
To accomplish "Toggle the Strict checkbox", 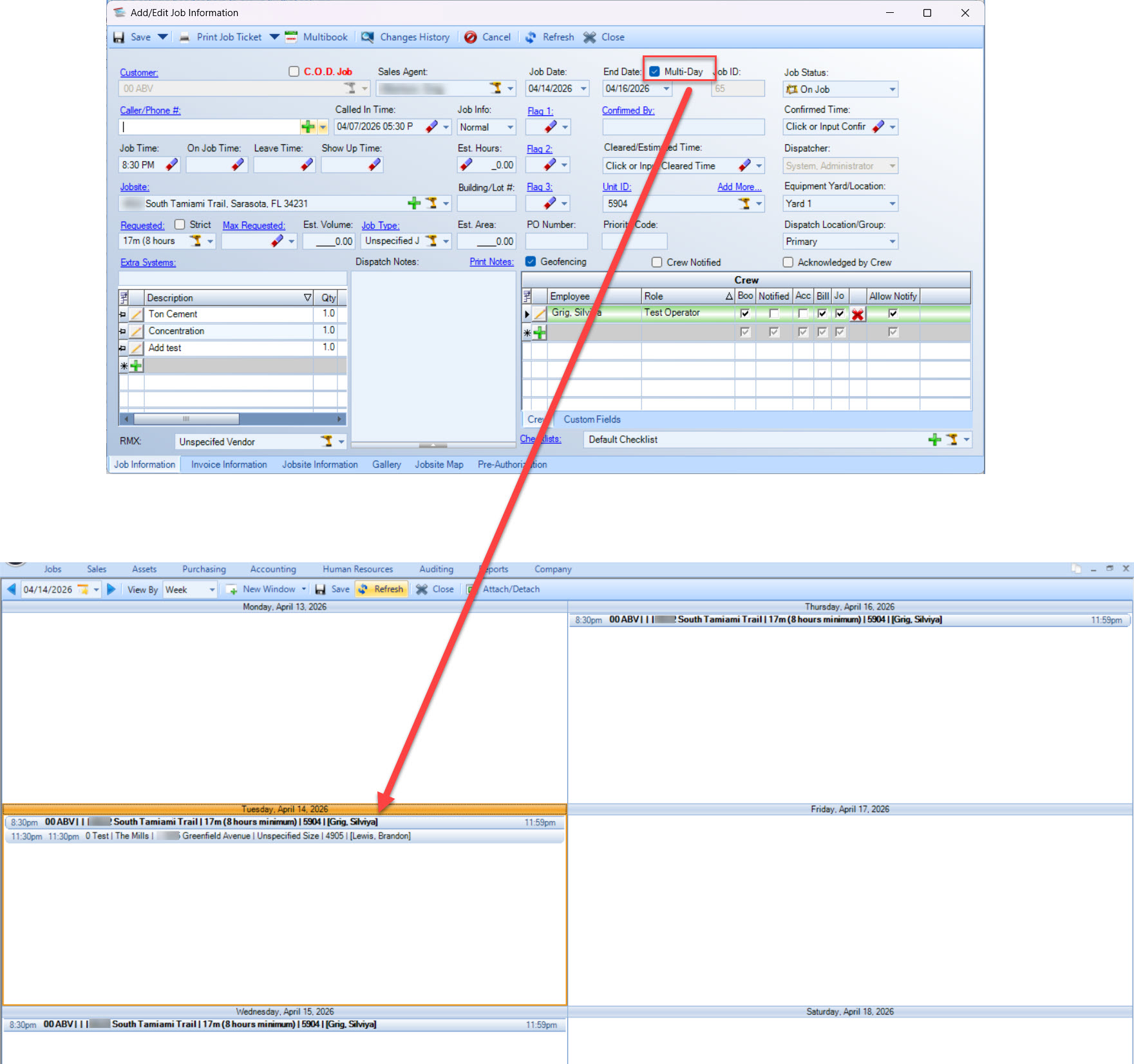I will 180,225.
